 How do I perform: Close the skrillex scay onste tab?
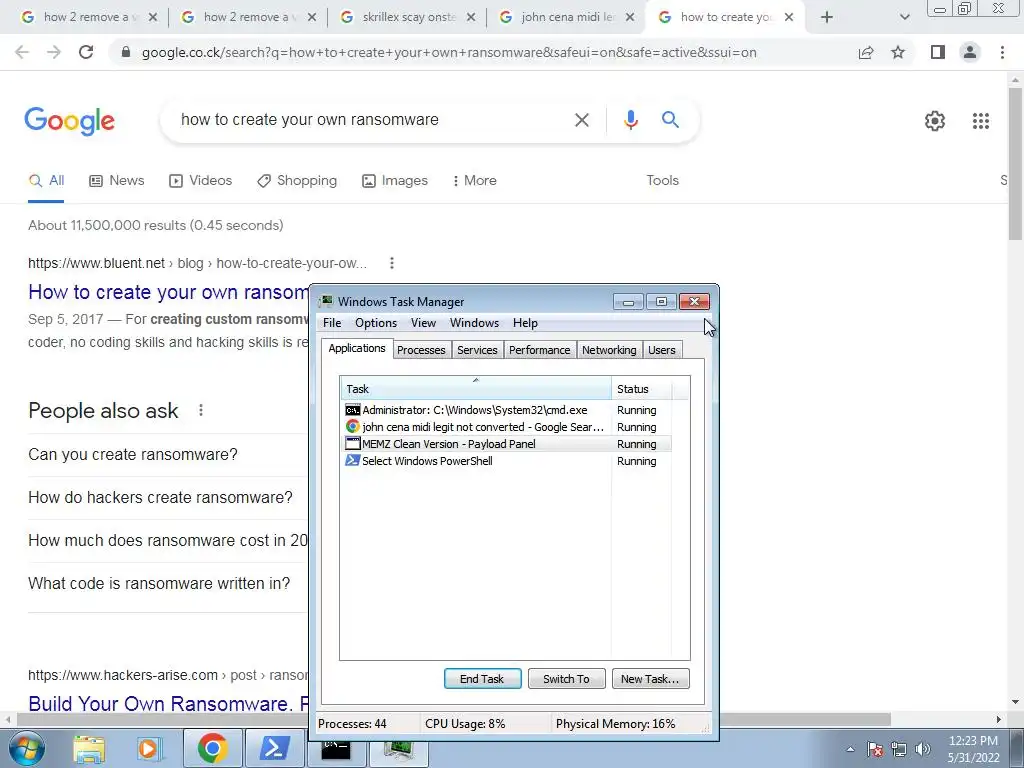(x=471, y=17)
